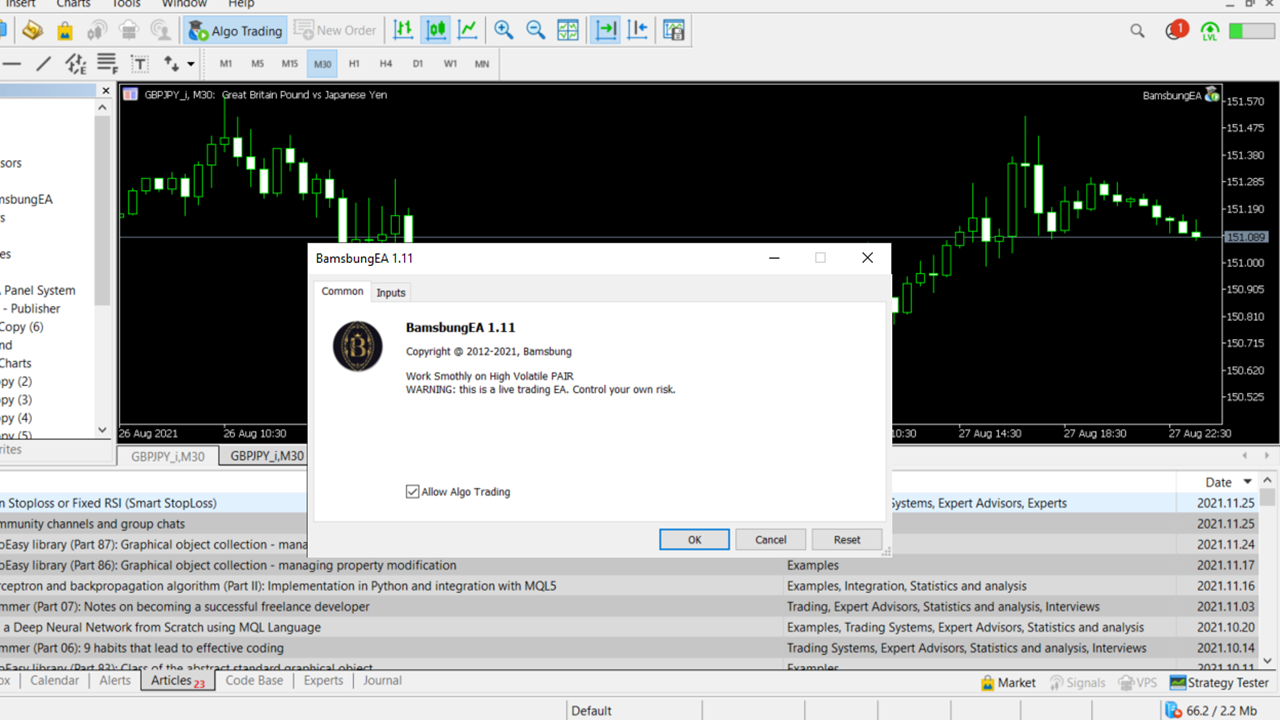Viewport: 1280px width, 720px height.
Task: Open the Code Base tab
Action: pos(254,681)
